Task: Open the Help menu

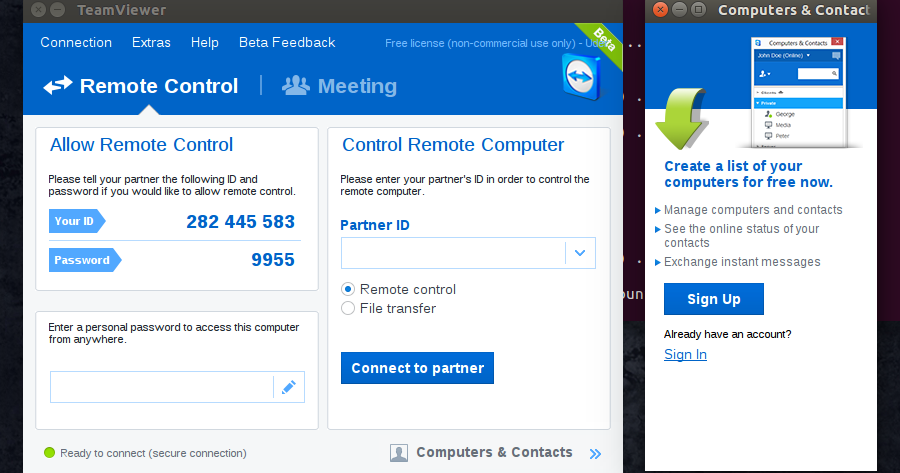Action: [x=204, y=42]
